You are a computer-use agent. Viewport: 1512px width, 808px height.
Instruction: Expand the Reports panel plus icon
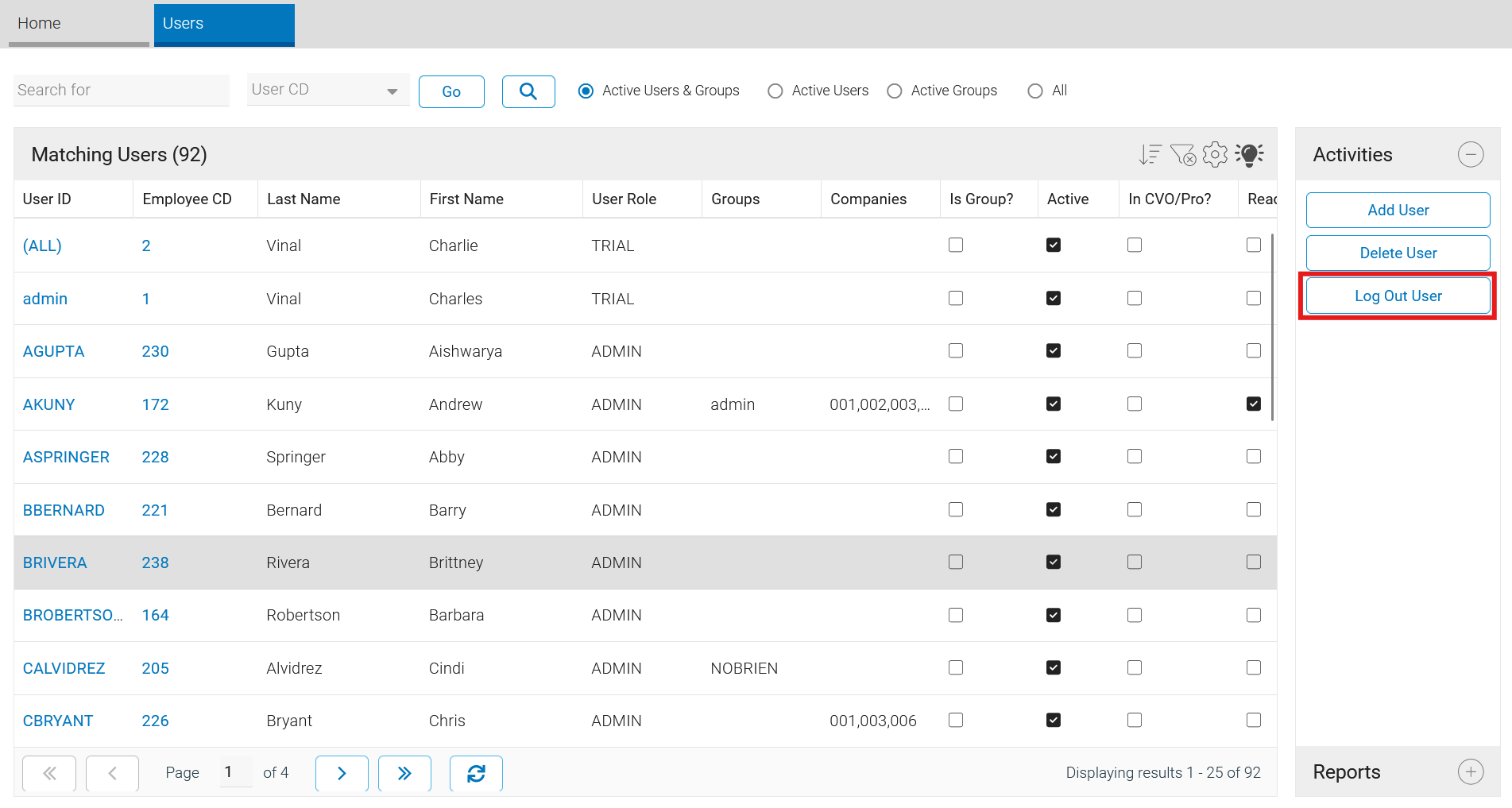coord(1471,771)
